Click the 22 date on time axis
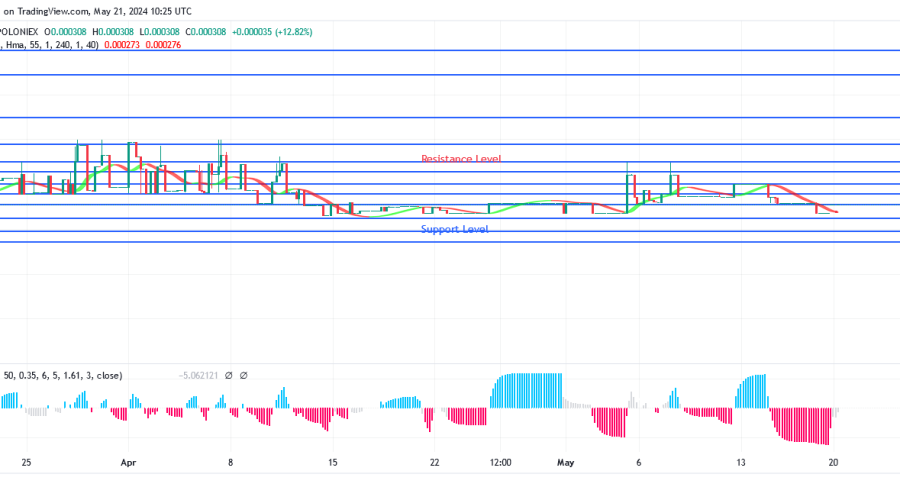 pyautogui.click(x=434, y=463)
